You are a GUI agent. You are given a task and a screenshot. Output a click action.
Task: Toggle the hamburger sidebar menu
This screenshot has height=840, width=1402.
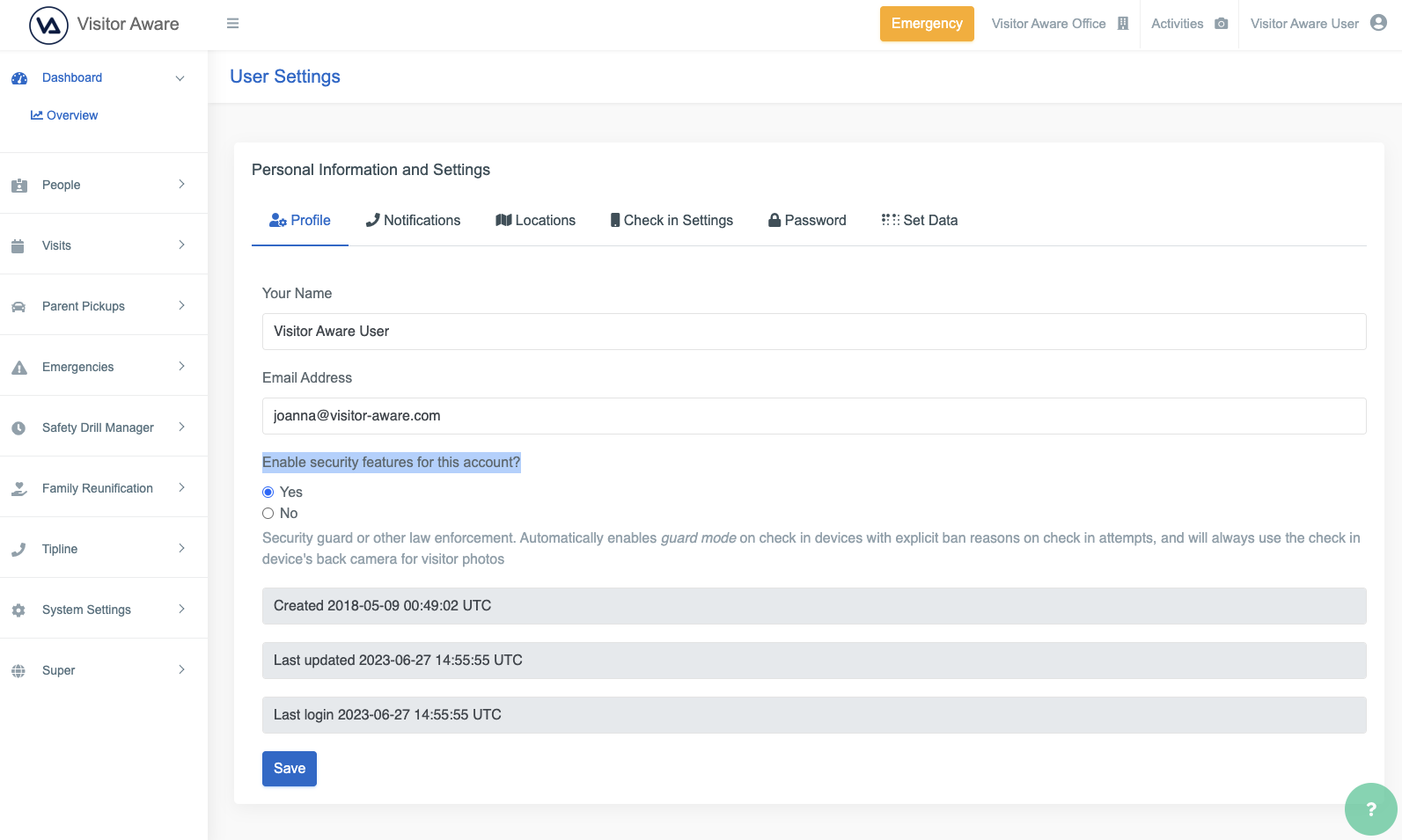[232, 24]
